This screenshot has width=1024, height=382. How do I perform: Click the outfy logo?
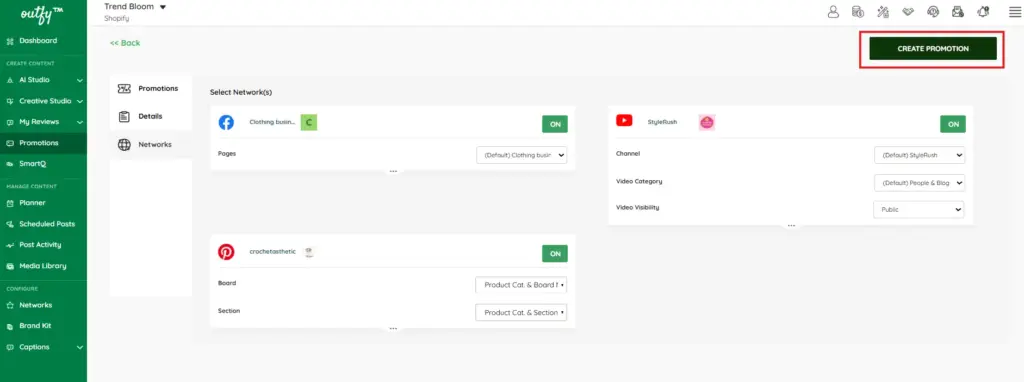42,13
